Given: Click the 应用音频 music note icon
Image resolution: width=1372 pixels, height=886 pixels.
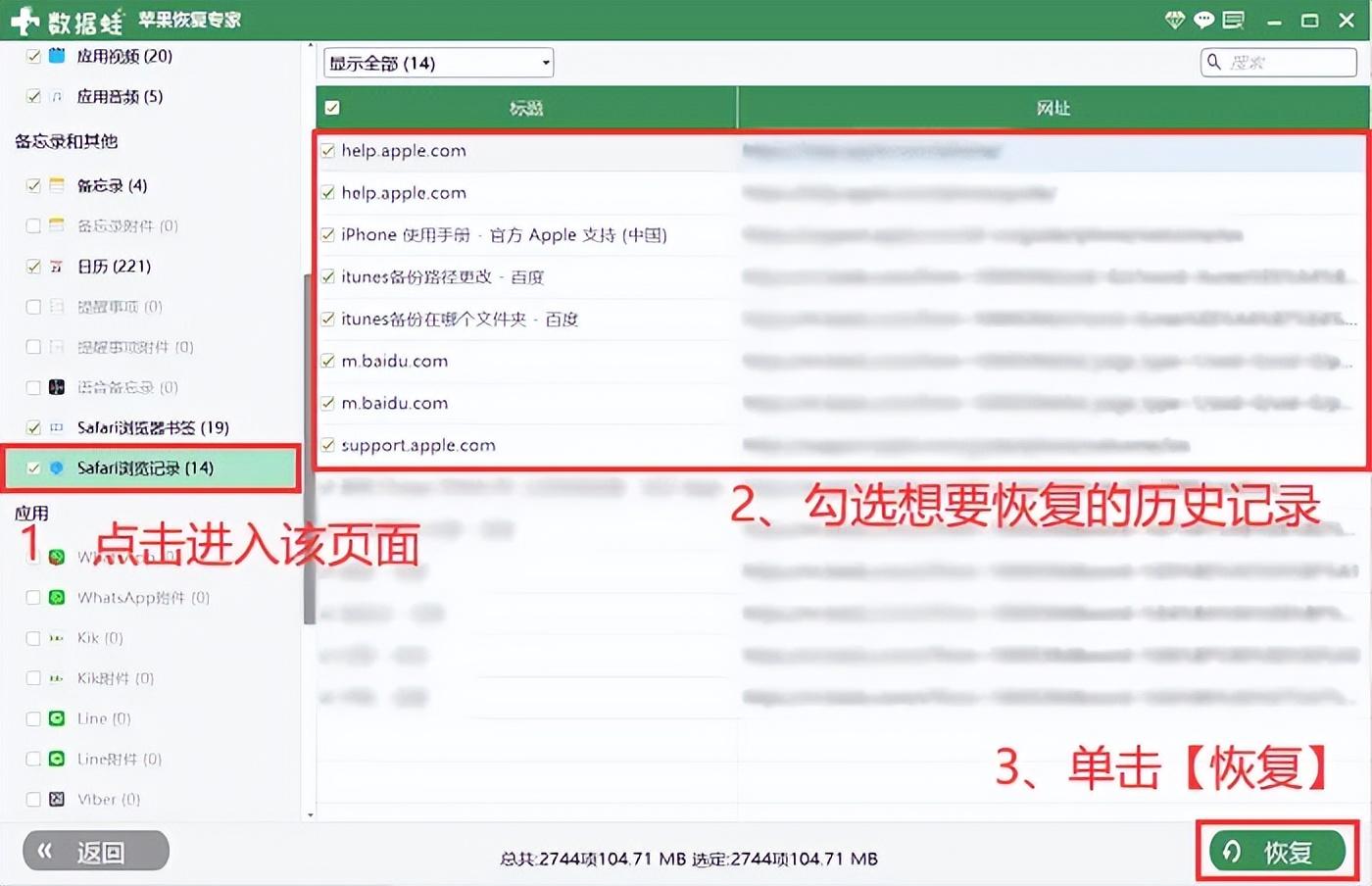Looking at the screenshot, I should coord(57,96).
